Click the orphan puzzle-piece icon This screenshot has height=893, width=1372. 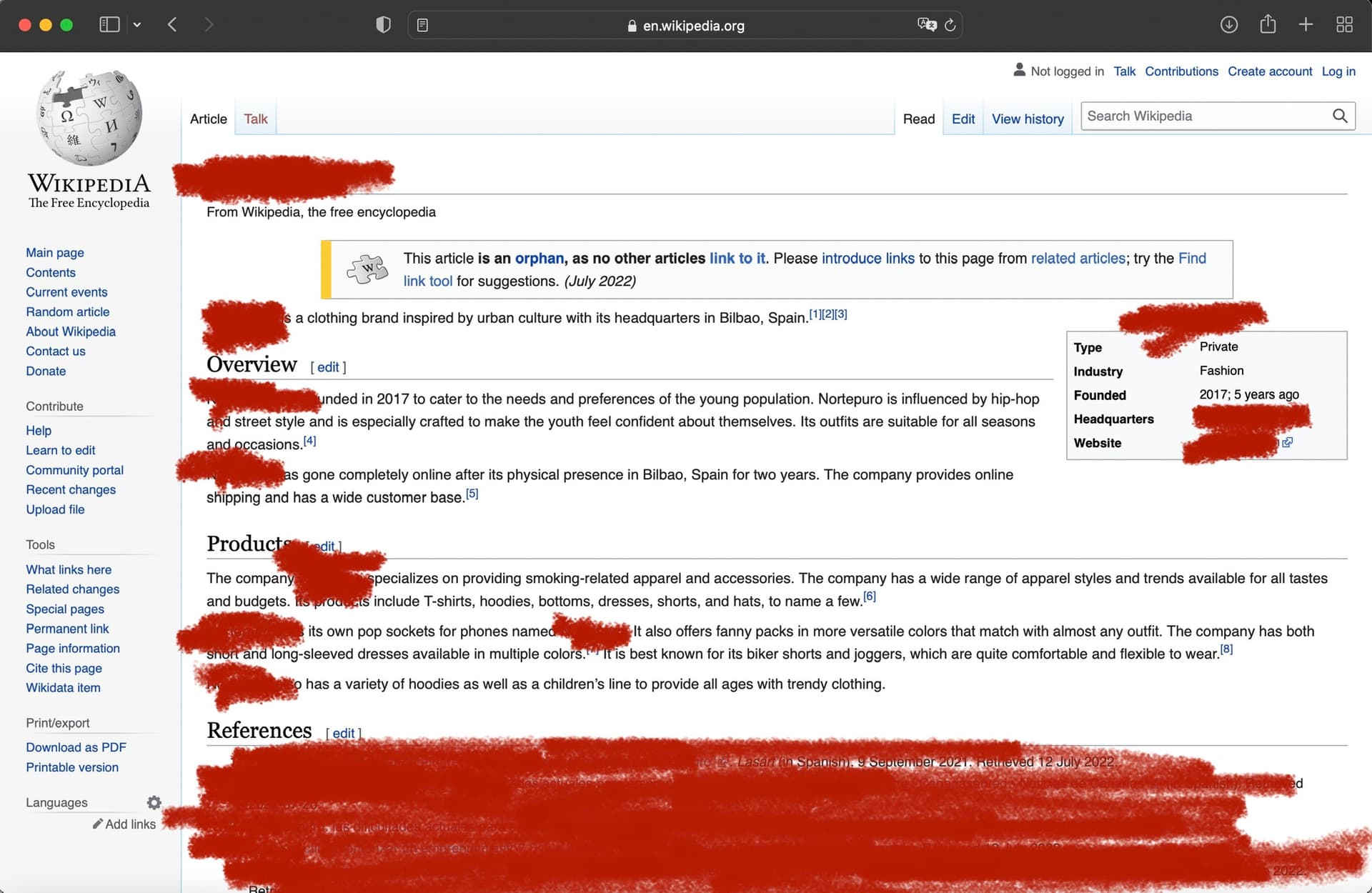(x=367, y=269)
